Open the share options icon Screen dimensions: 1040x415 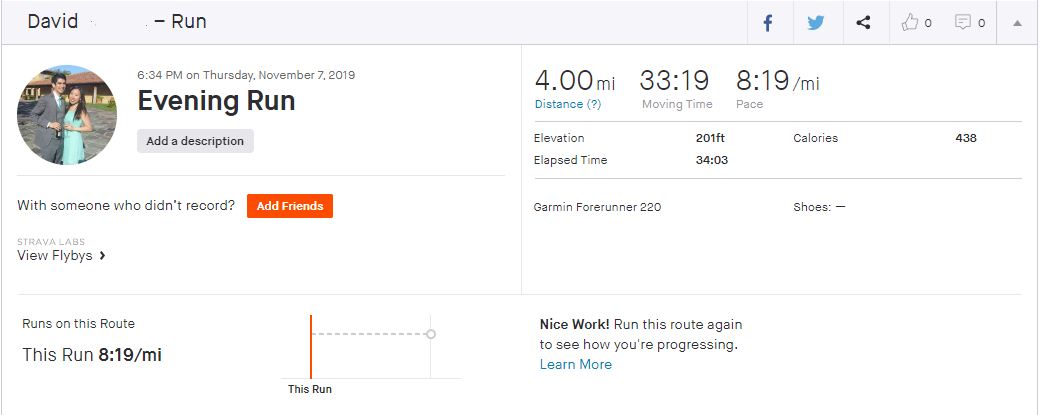(x=863, y=23)
